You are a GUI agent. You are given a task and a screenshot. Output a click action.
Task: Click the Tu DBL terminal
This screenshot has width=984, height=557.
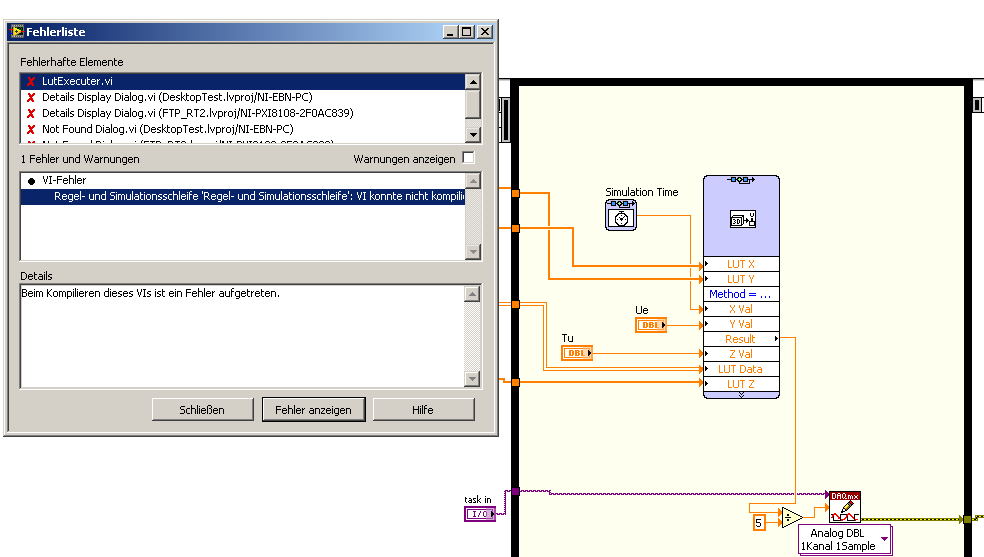pyautogui.click(x=576, y=353)
